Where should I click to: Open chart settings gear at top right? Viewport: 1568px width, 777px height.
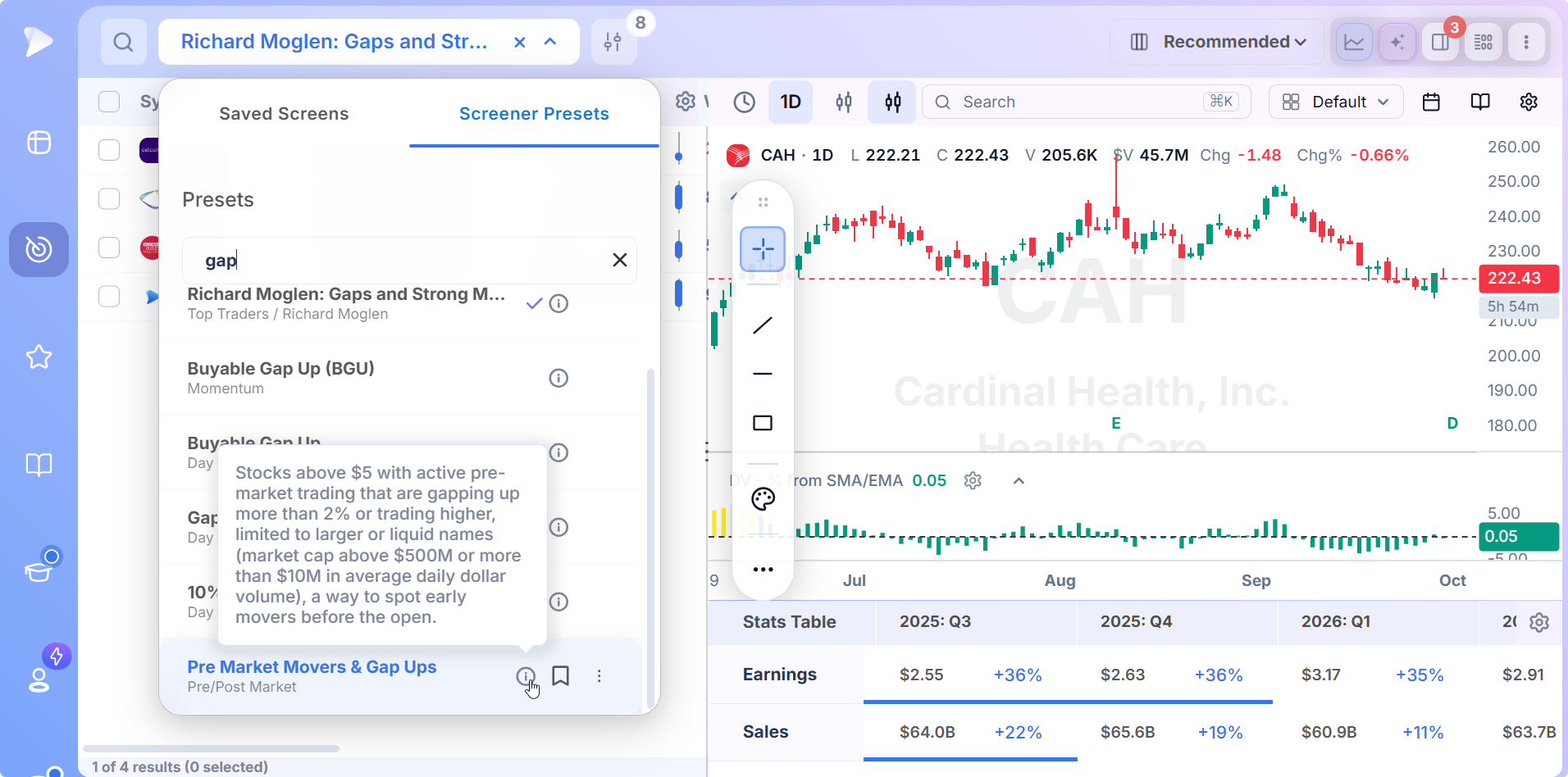1529,102
